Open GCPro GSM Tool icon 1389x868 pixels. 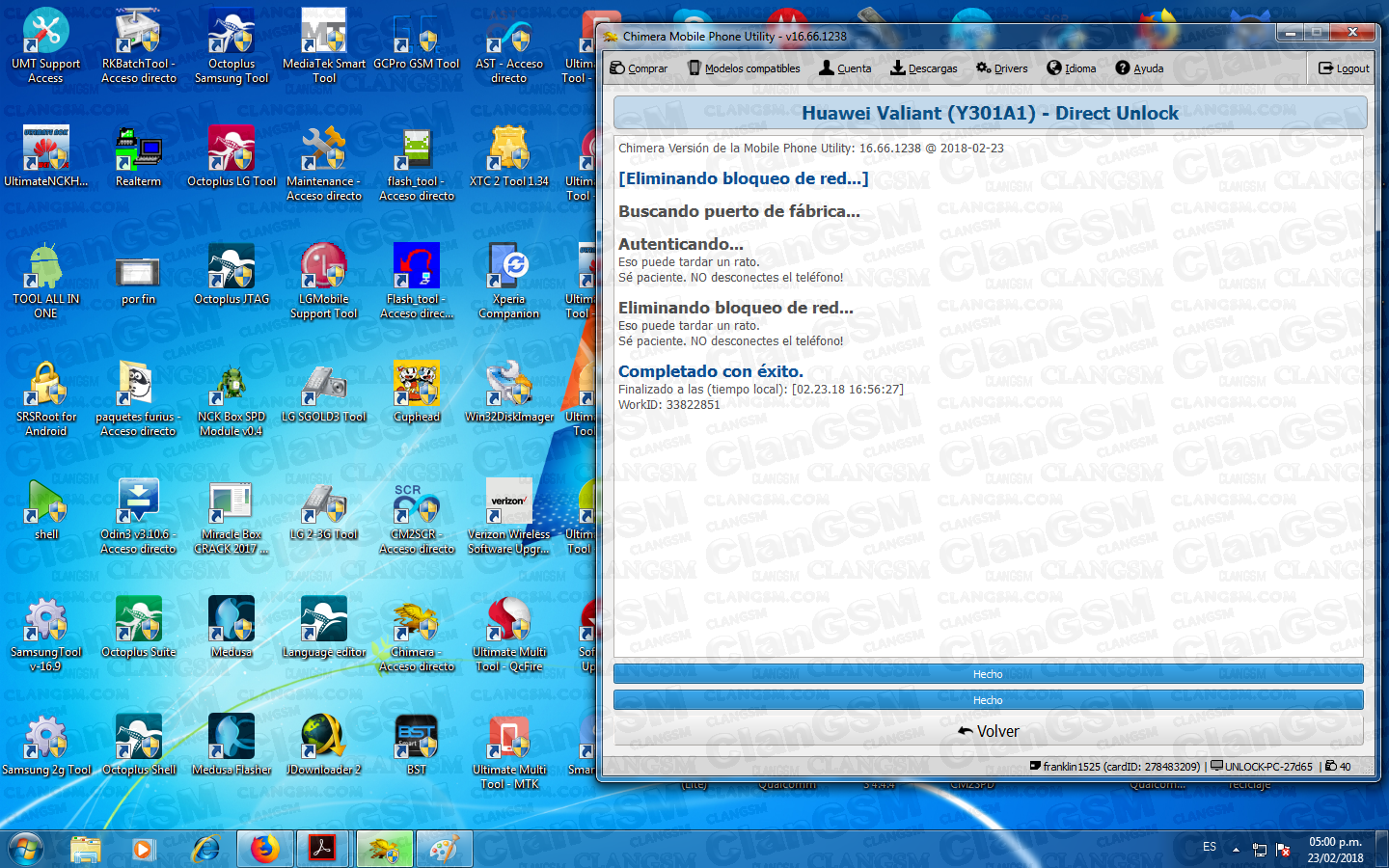pos(417,39)
